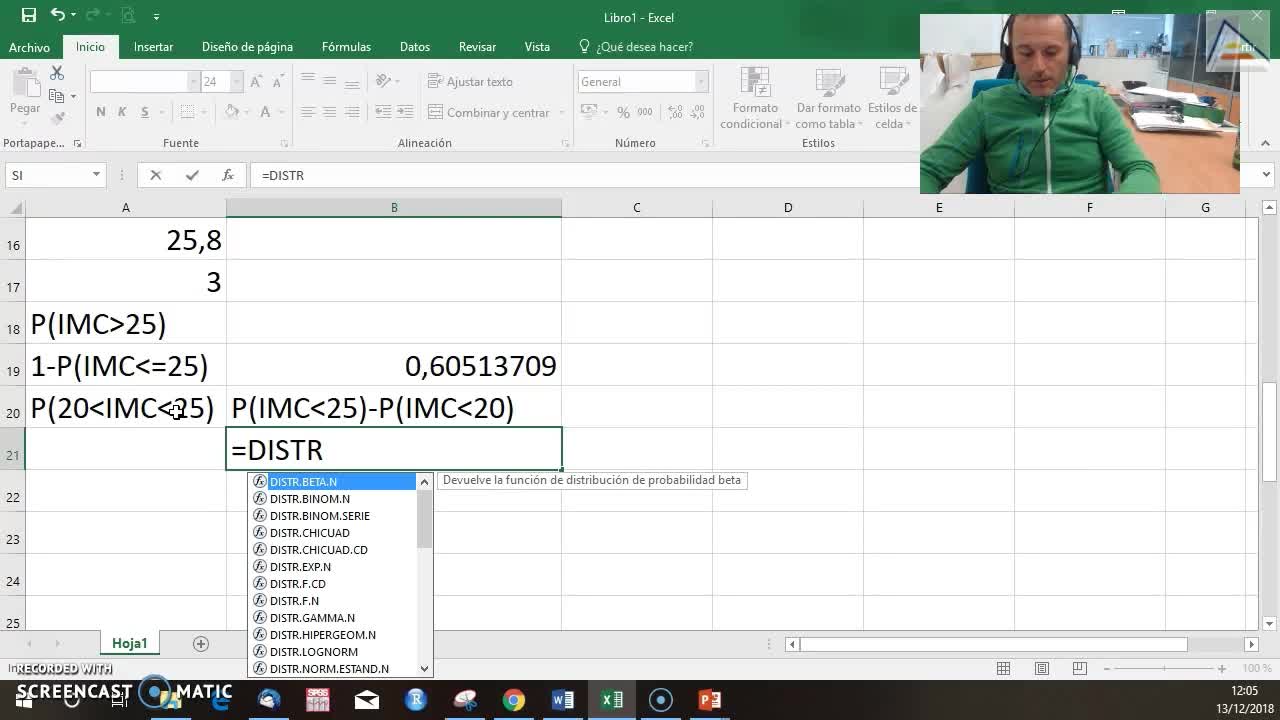Open Google Chrome from the taskbar
The height and width of the screenshot is (720, 1280).
tap(513, 700)
